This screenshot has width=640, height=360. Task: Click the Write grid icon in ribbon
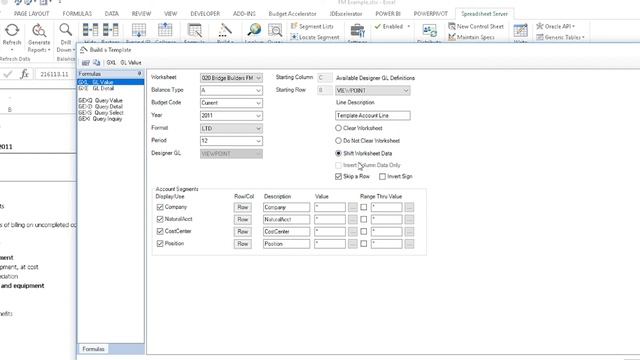coord(520,30)
